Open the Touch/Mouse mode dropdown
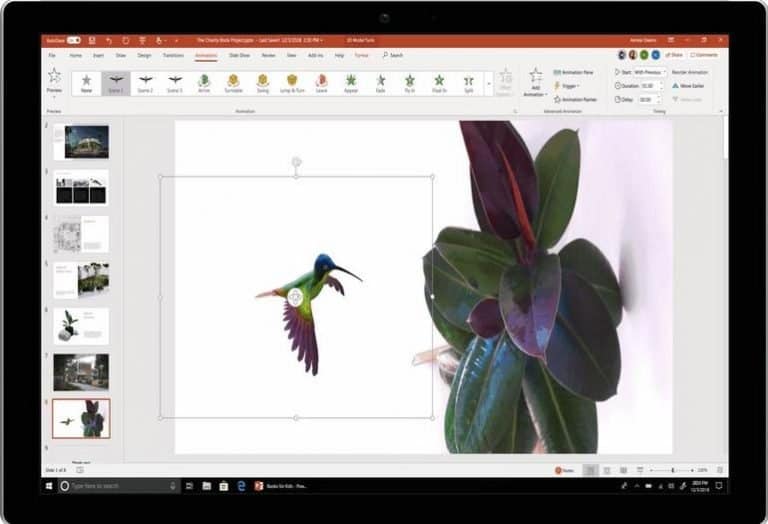Screen dimensions: 768x524 (160, 40)
